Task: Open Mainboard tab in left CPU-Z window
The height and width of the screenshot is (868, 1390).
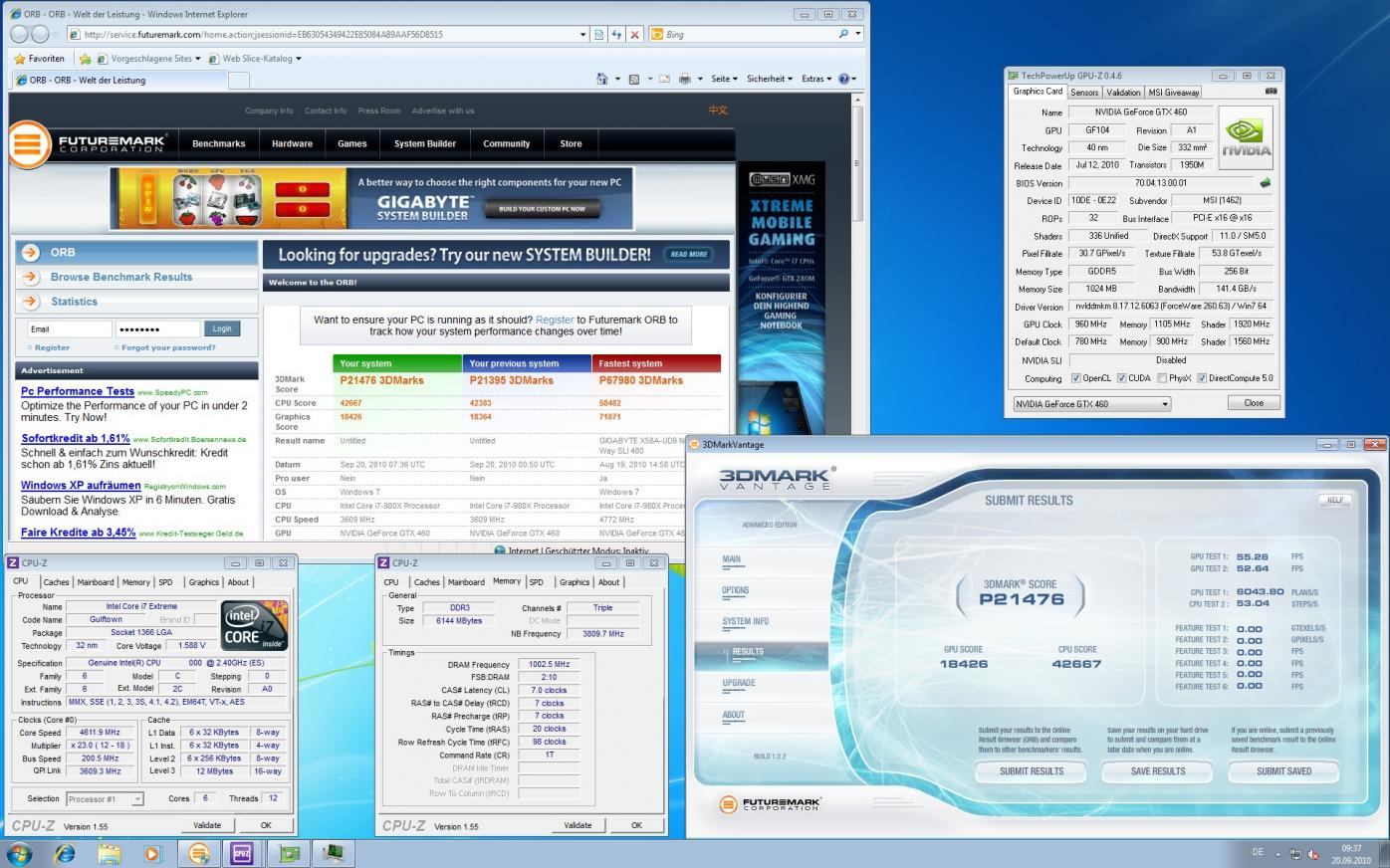Action: click(96, 582)
